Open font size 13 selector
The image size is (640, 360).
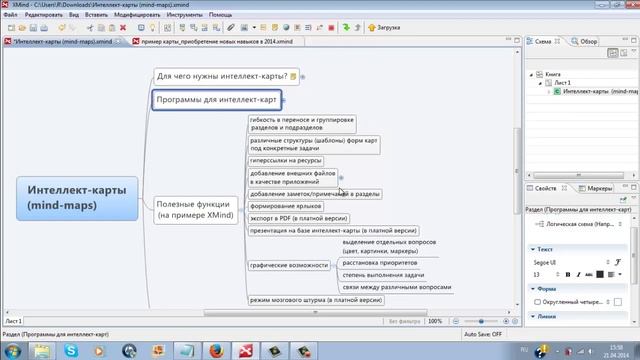[x=546, y=275]
